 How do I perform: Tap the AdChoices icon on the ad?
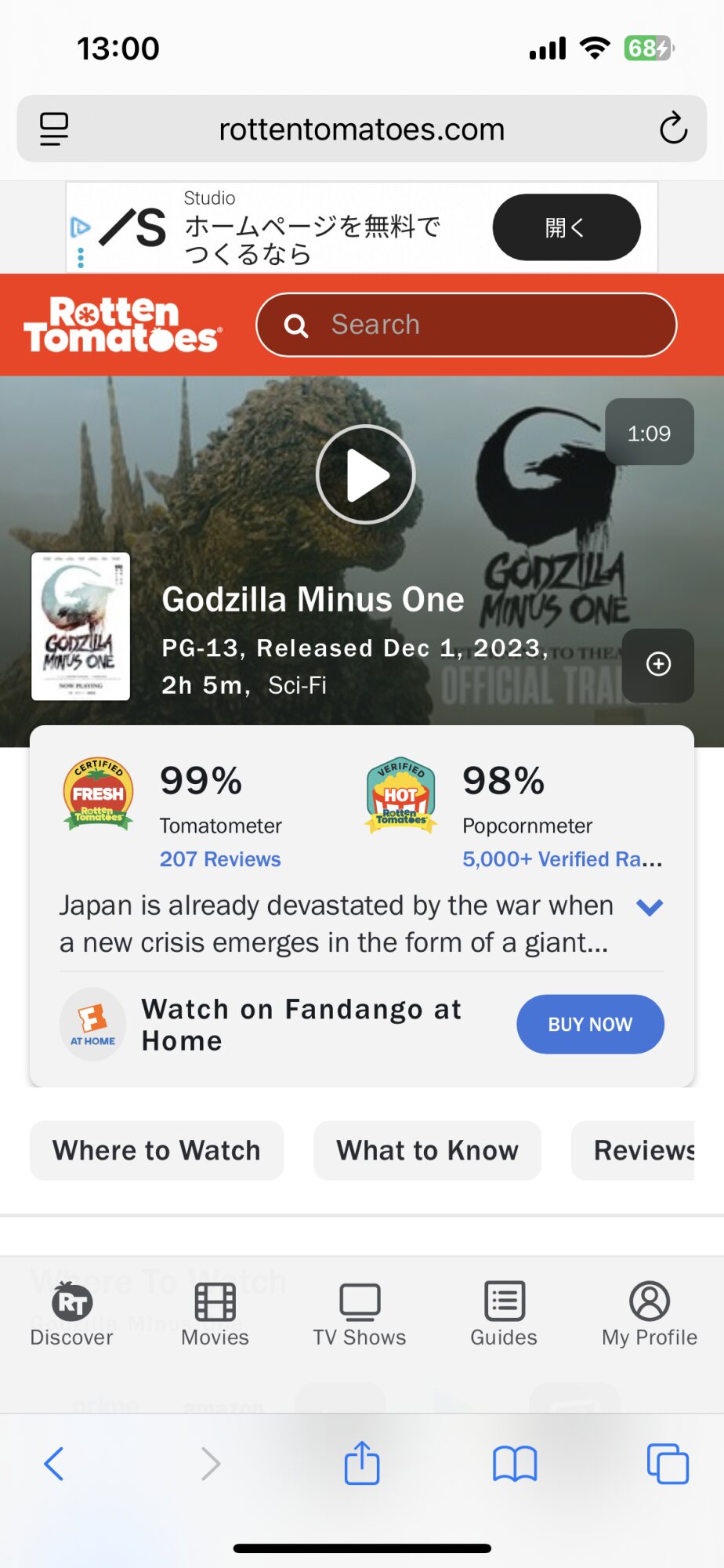click(x=80, y=227)
